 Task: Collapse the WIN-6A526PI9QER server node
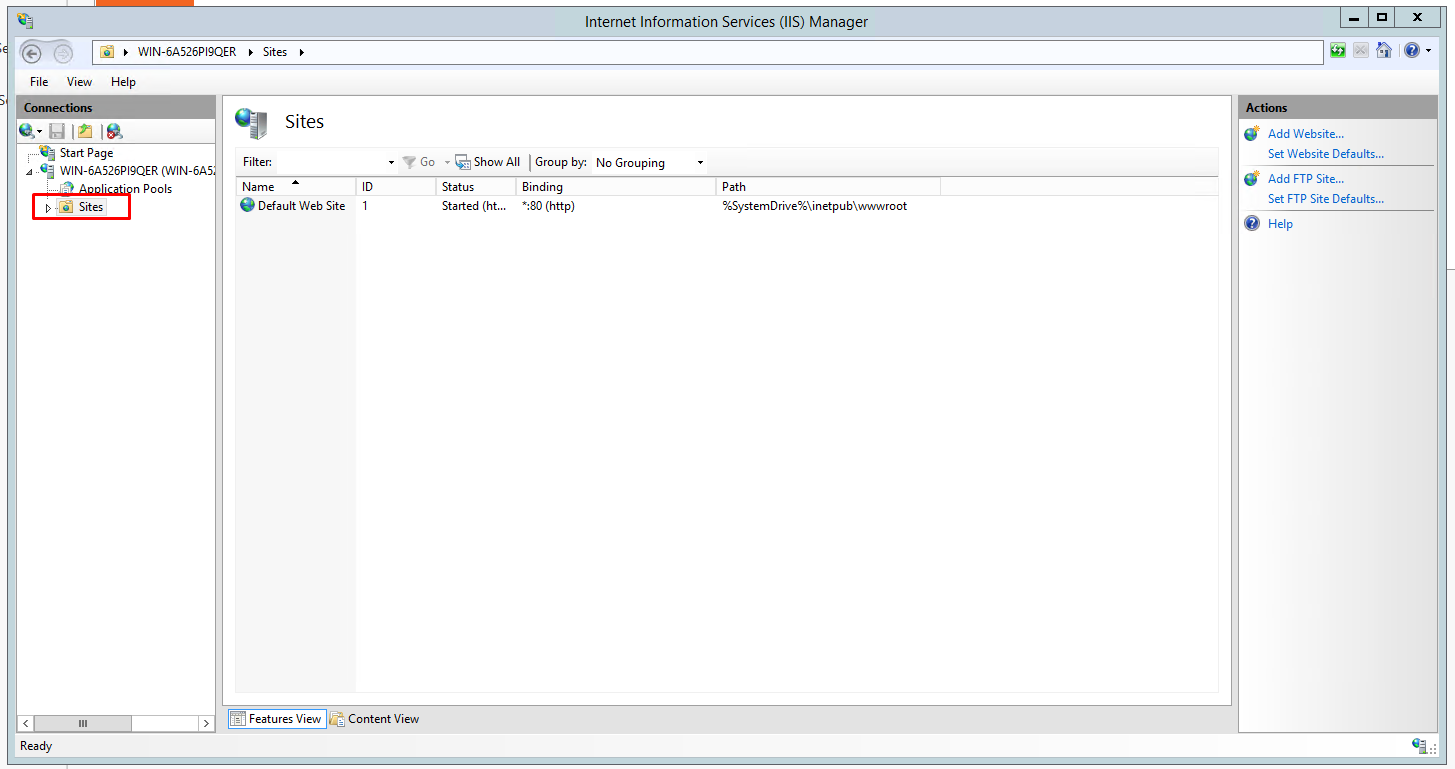click(x=30, y=172)
